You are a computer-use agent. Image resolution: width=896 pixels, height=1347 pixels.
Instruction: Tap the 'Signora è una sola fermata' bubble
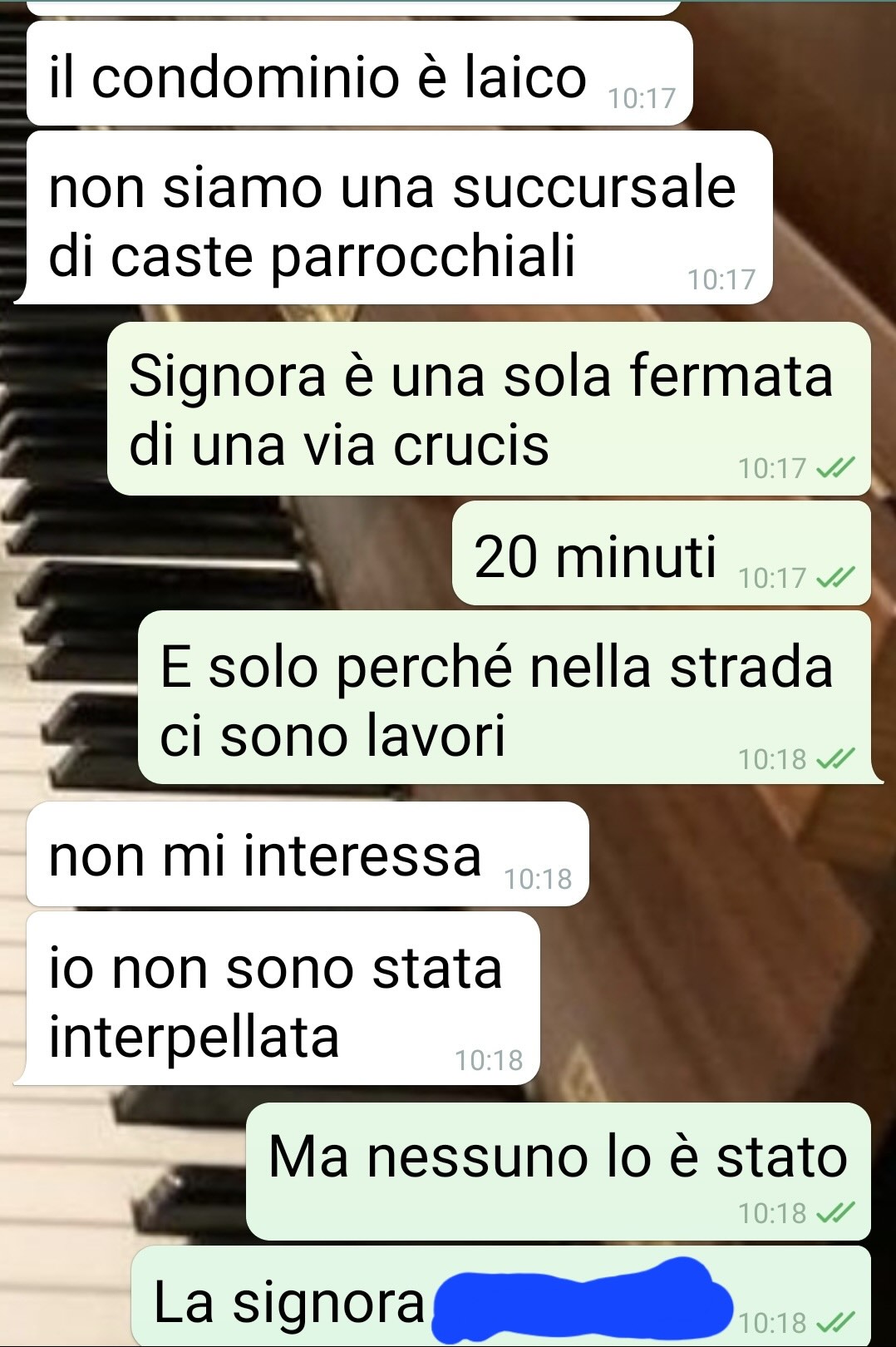(x=489, y=409)
